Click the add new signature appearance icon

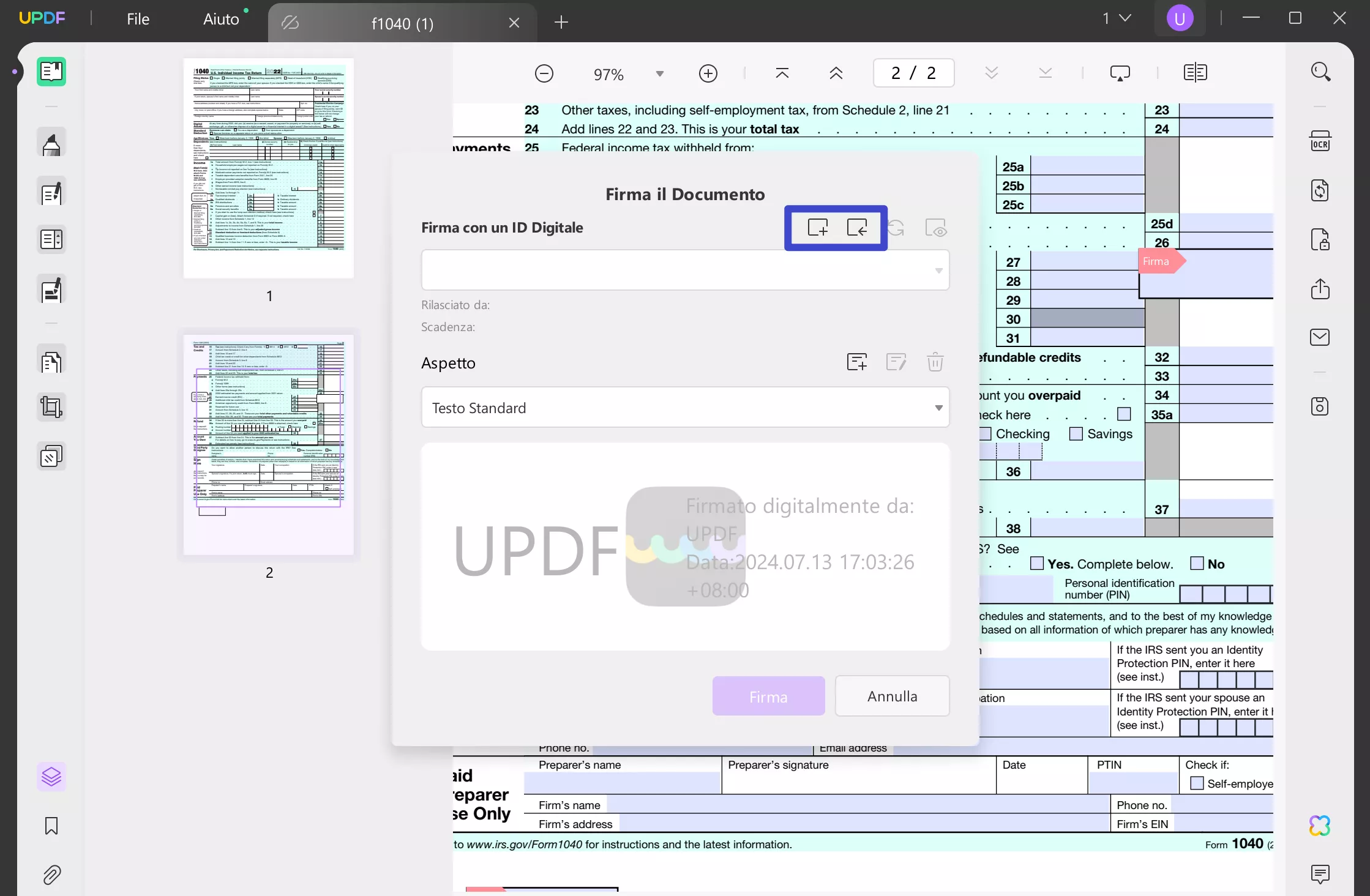click(x=857, y=362)
